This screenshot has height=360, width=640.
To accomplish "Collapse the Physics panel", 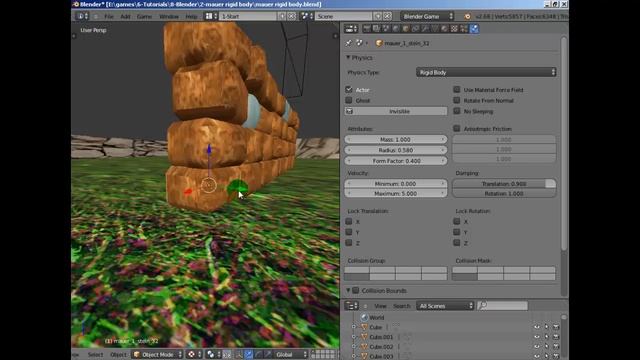I will [x=348, y=58].
